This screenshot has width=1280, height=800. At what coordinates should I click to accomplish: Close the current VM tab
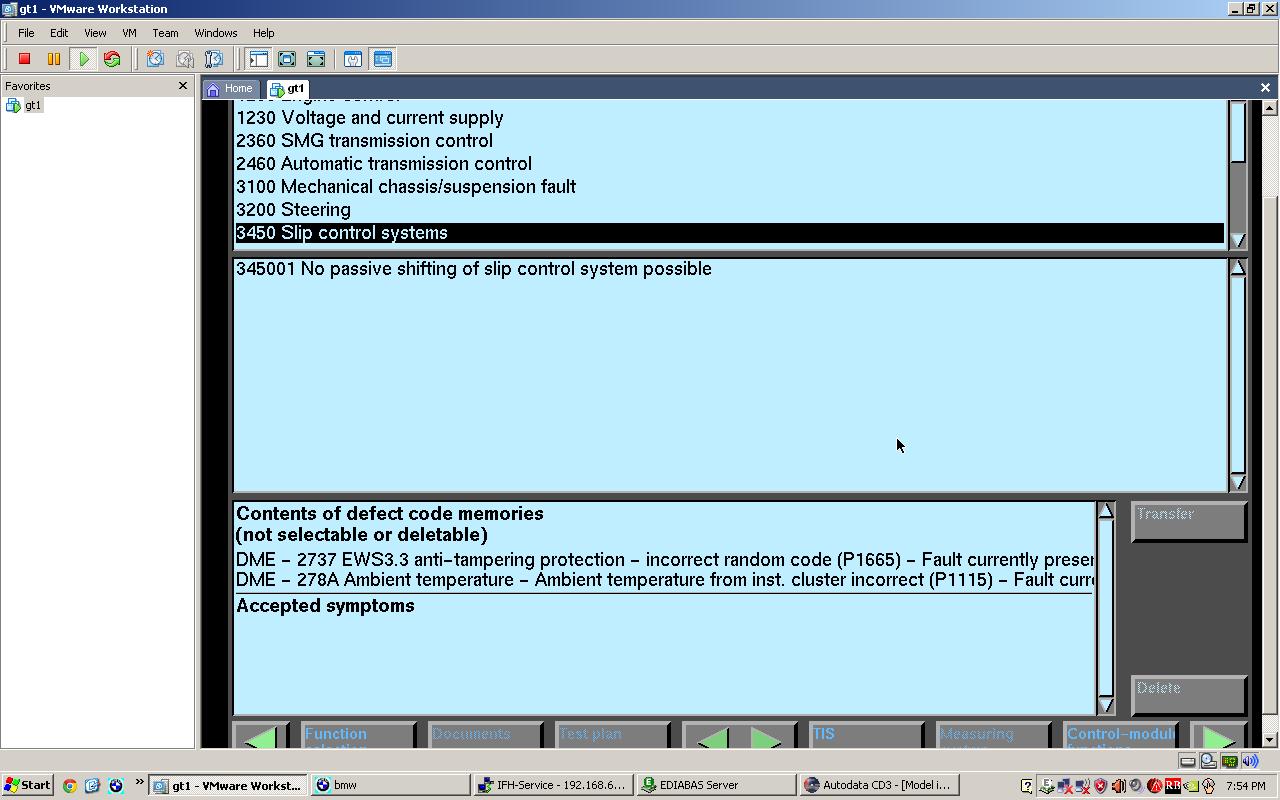[1265, 88]
